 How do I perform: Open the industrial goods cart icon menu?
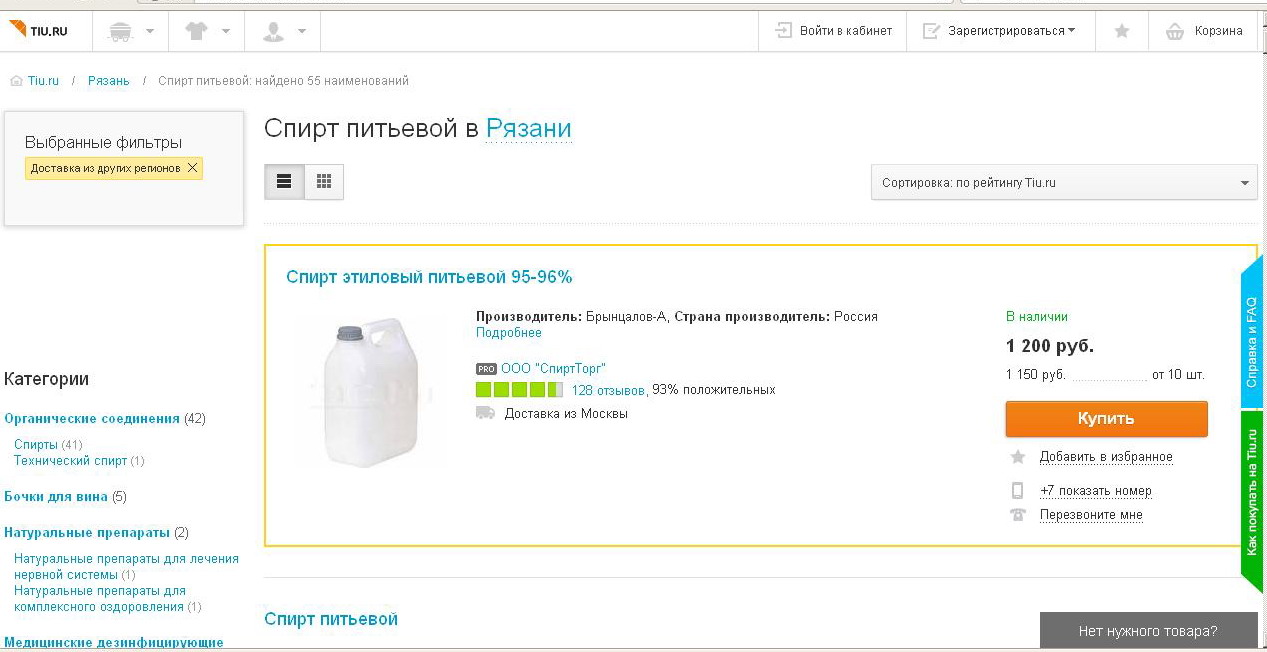130,31
